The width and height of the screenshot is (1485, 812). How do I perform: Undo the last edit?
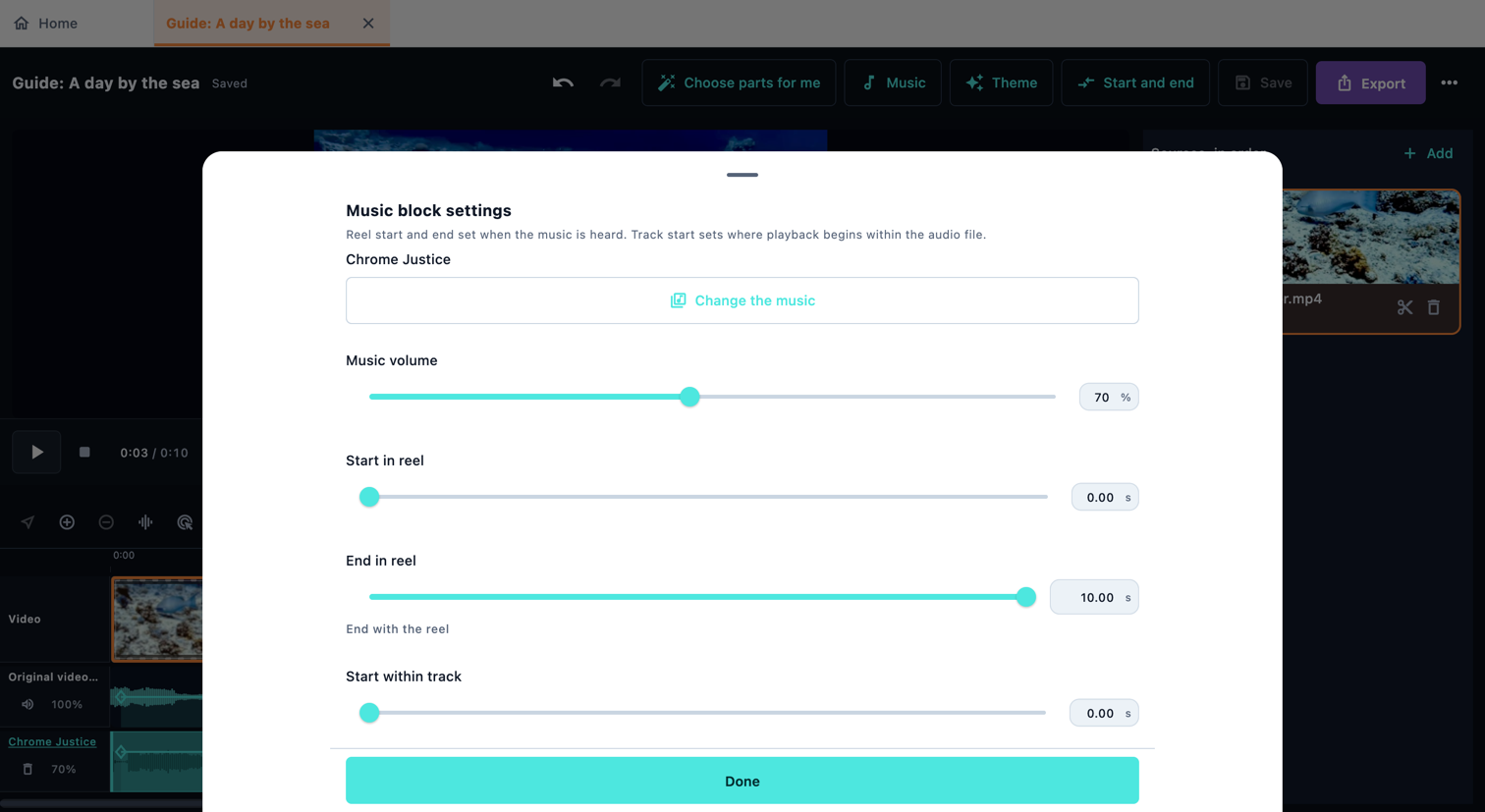point(563,82)
